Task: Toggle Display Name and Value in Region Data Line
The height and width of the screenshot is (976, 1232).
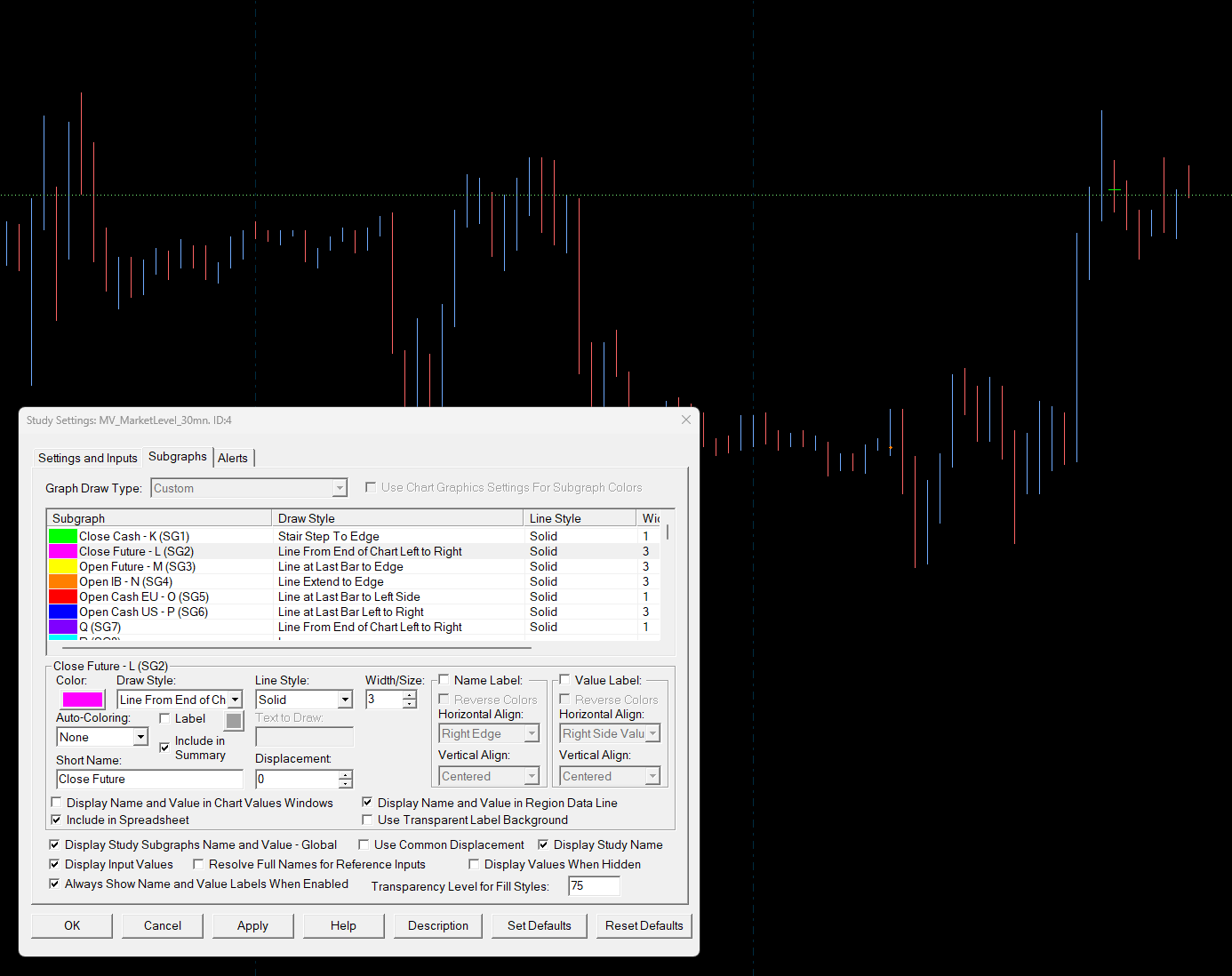Action: [367, 803]
